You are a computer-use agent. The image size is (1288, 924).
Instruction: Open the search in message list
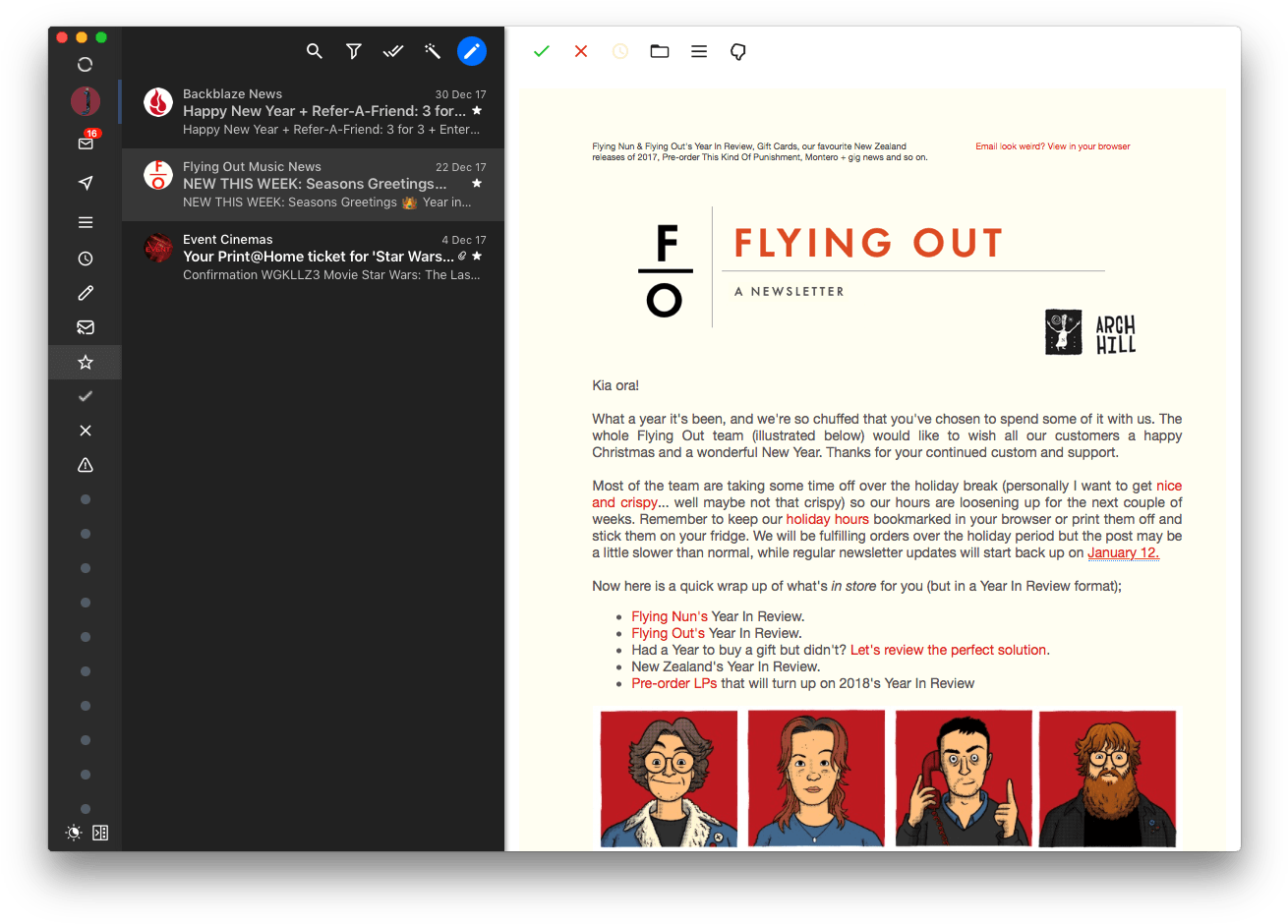315,51
